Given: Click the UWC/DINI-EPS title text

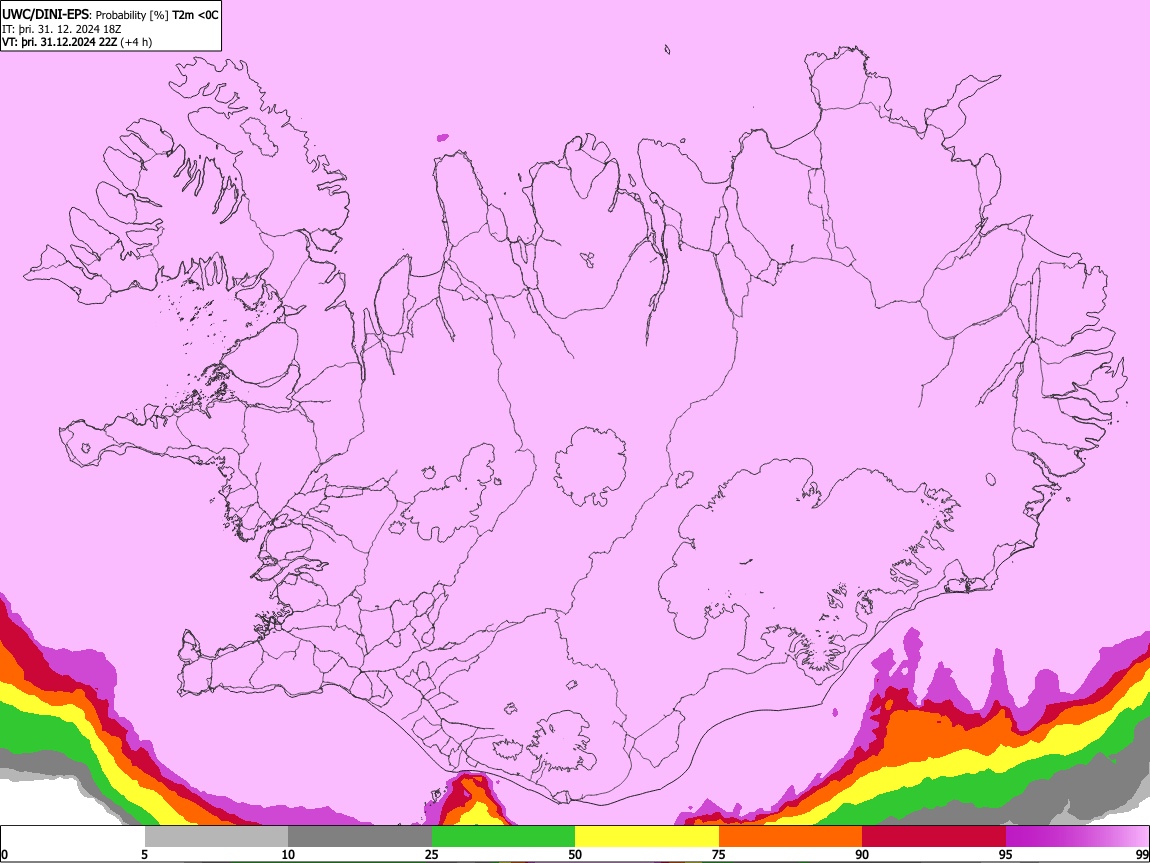Looking at the screenshot, I should tap(45, 15).
